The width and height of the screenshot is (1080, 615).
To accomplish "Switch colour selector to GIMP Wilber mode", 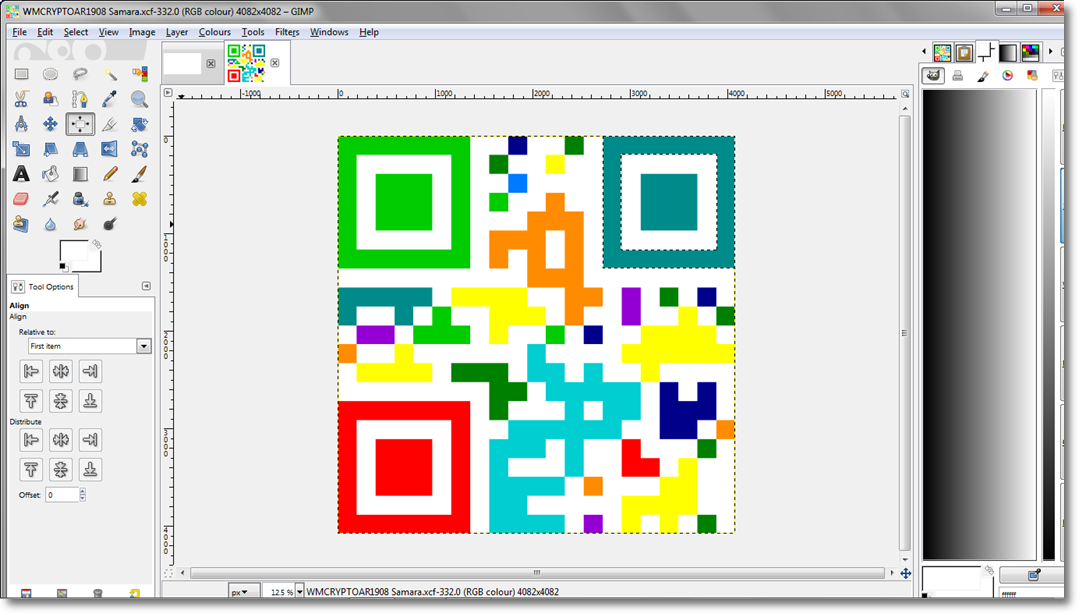I will click(933, 76).
